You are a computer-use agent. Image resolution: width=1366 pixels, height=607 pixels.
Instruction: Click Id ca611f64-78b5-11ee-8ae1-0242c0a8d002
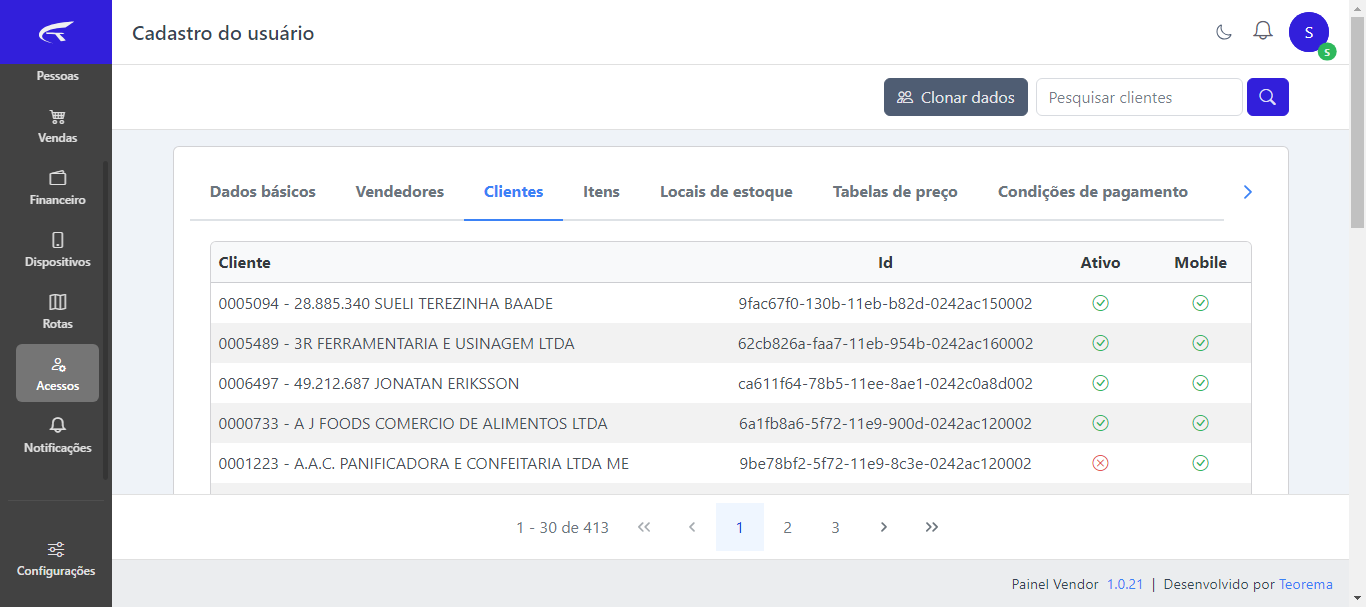tap(885, 384)
